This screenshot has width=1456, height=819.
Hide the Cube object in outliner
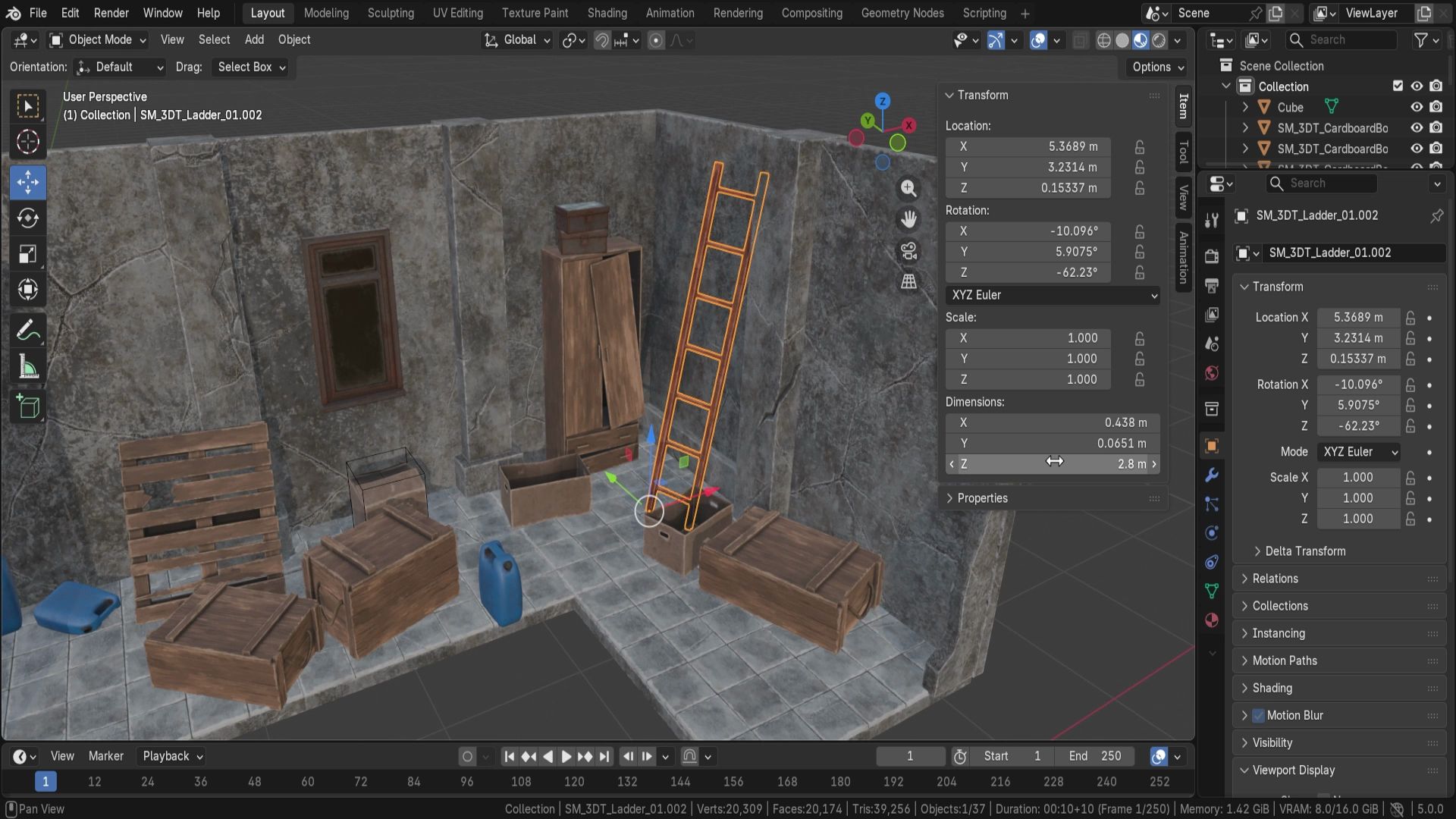(1416, 107)
